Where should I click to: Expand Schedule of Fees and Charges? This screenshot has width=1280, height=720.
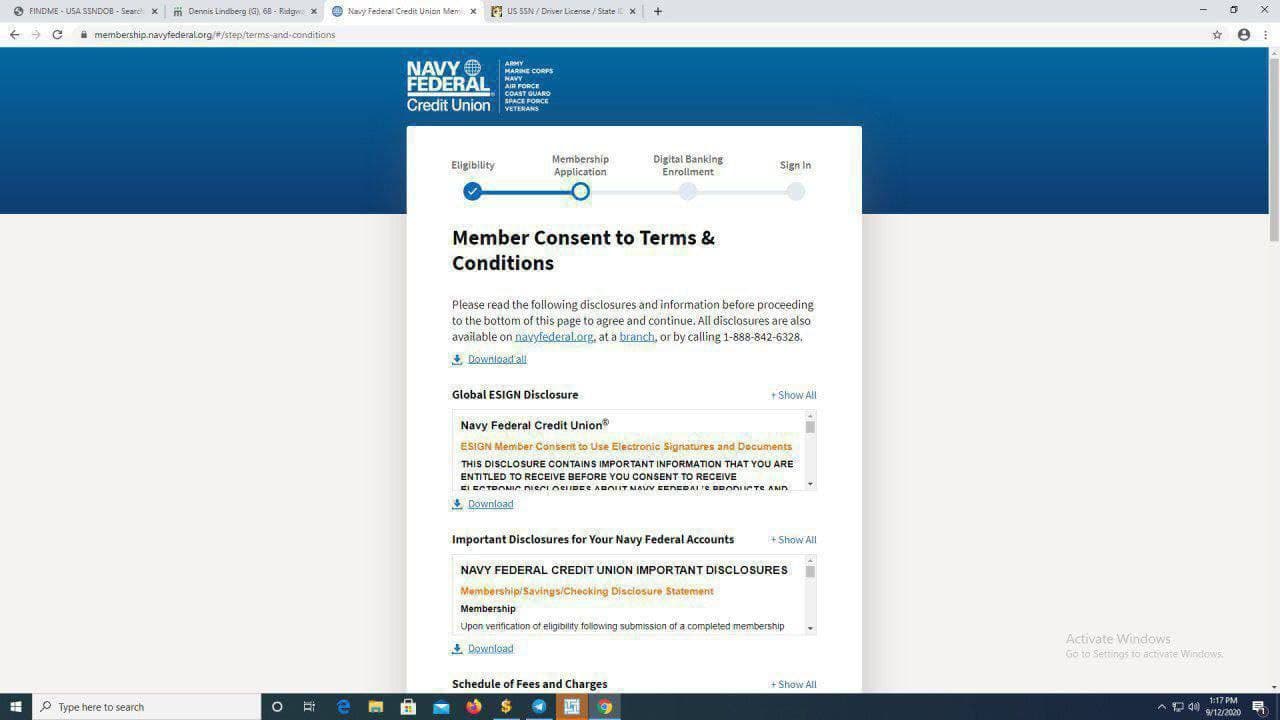tap(793, 685)
